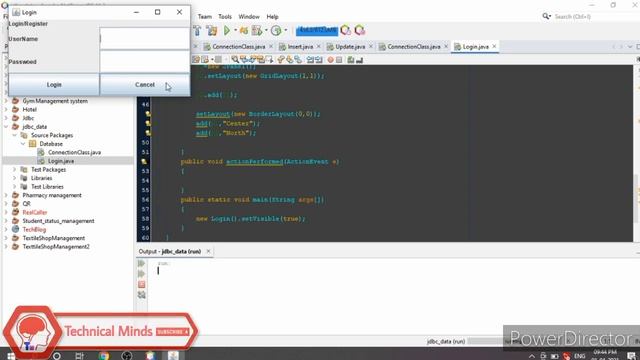
Task: Show hidden system tray icons chevron
Action: coord(531,356)
